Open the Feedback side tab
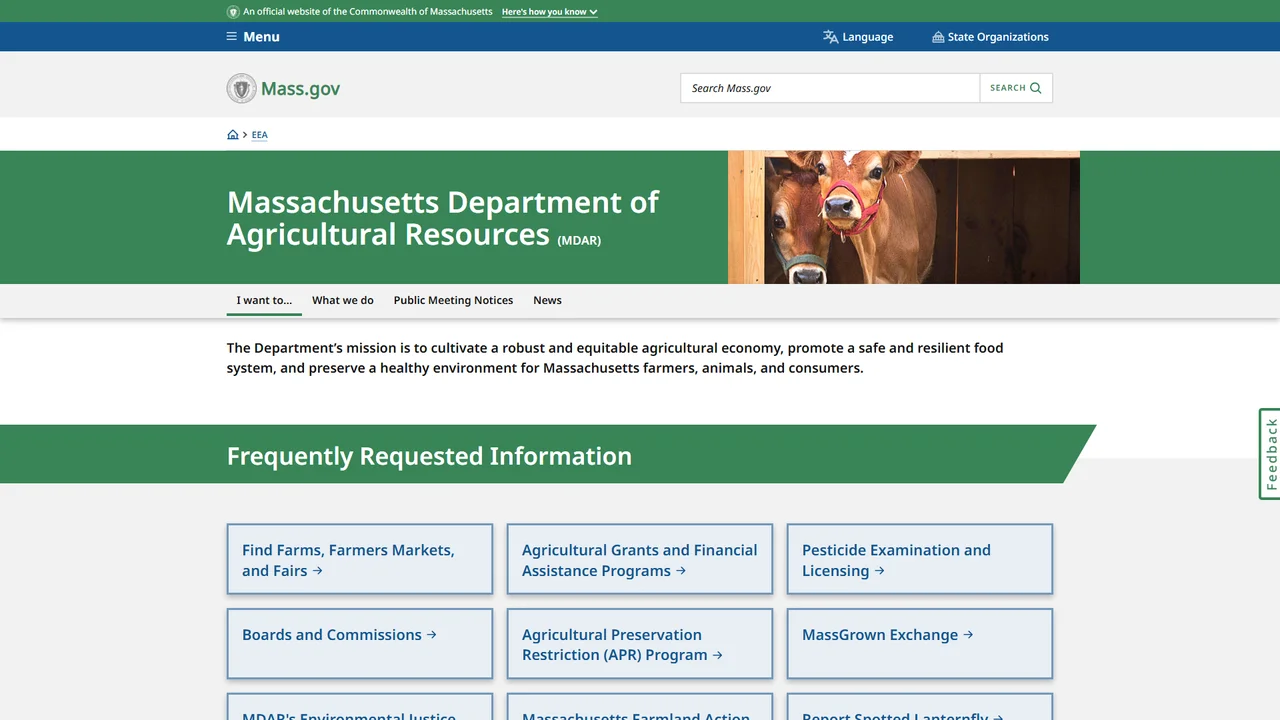 1270,454
